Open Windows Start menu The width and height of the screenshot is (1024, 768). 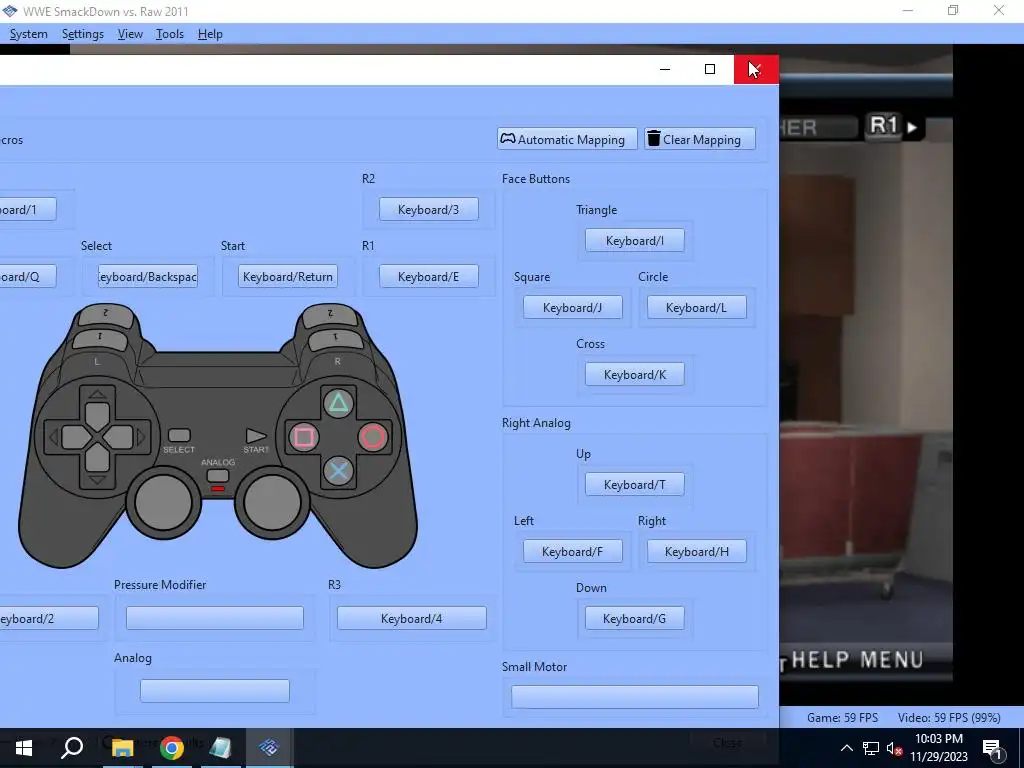tap(24, 748)
